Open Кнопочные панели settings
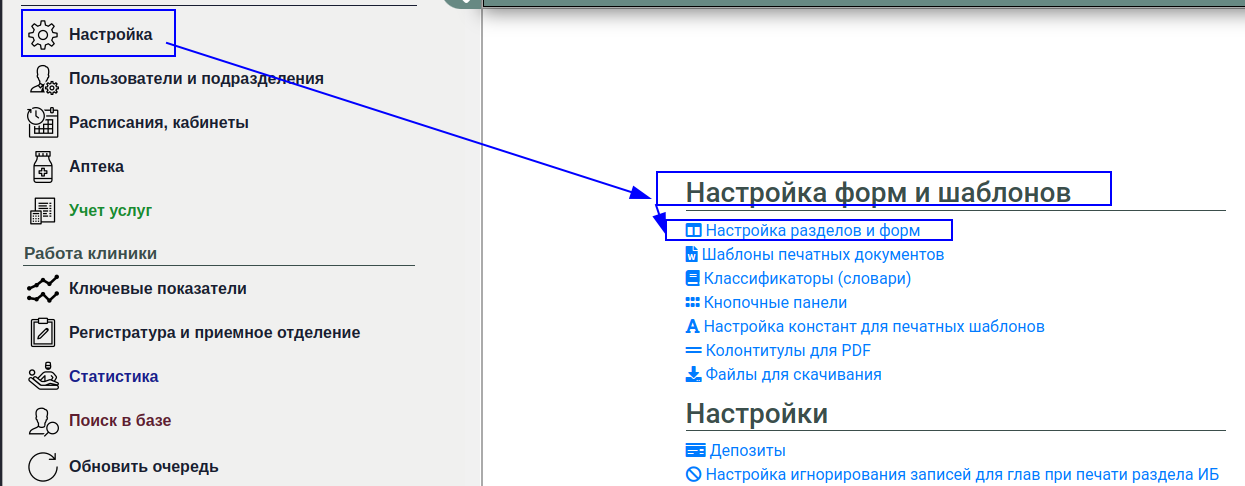The image size is (1245, 486). [x=775, y=303]
